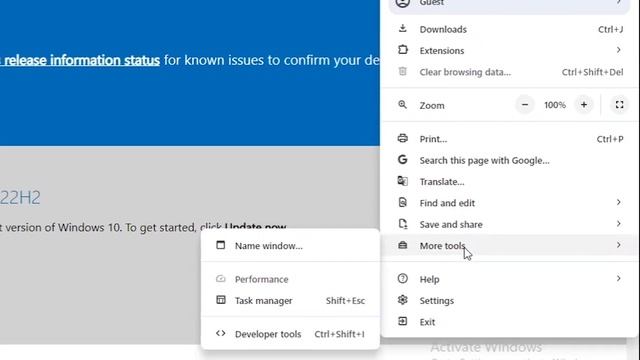Click the Find and edit icon
Screen dimensions: 640x360
click(402, 202)
